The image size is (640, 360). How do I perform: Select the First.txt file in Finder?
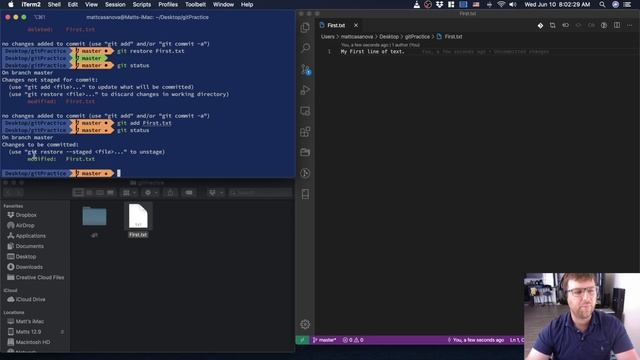click(138, 221)
